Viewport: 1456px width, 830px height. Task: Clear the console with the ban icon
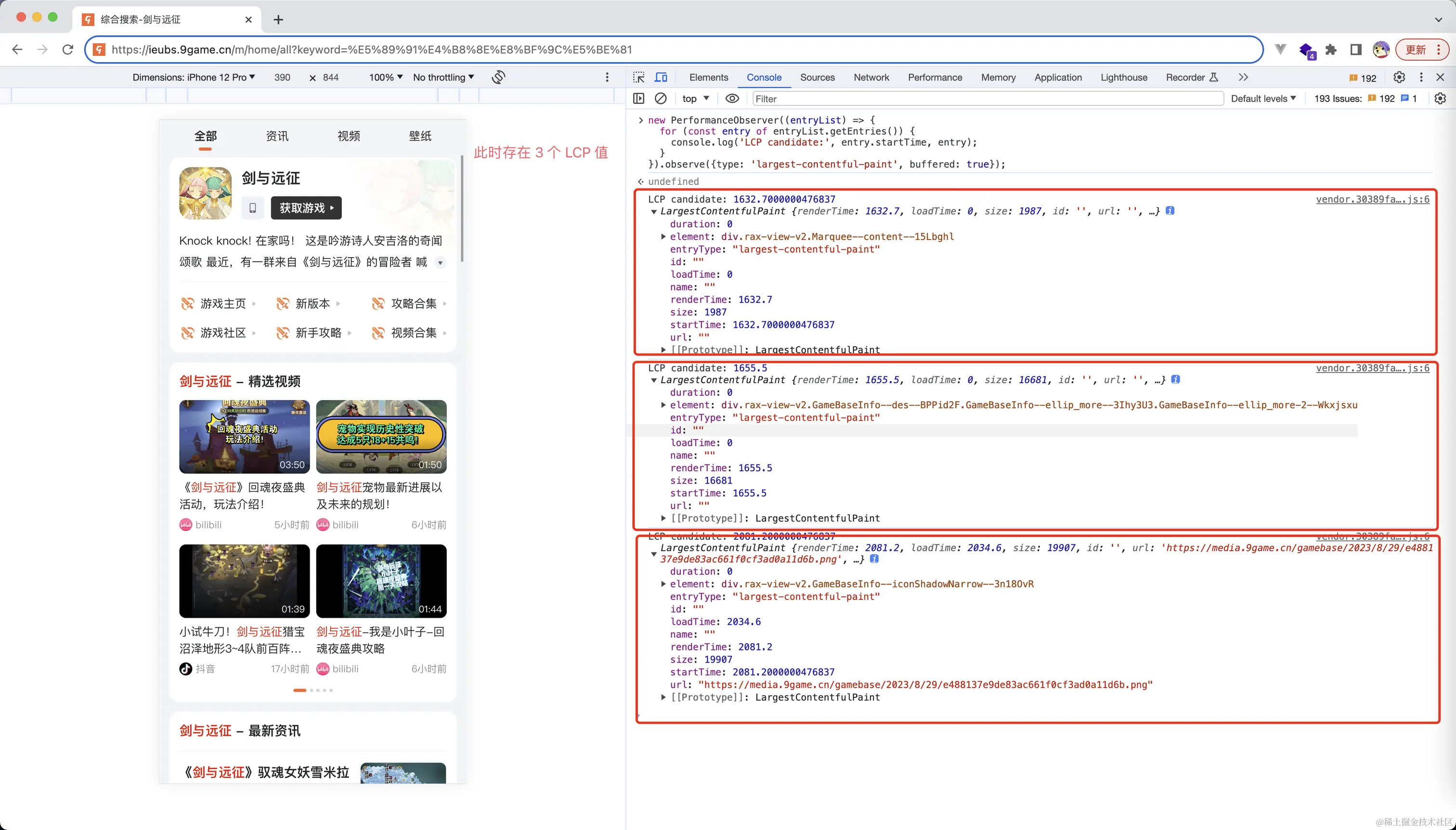click(x=661, y=99)
